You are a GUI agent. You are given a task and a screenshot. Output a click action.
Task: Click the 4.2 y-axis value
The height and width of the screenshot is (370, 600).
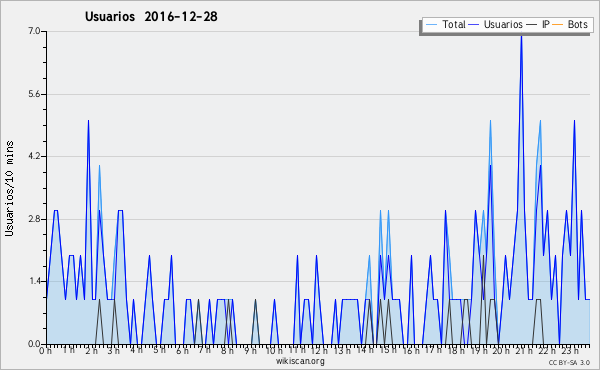(x=34, y=156)
